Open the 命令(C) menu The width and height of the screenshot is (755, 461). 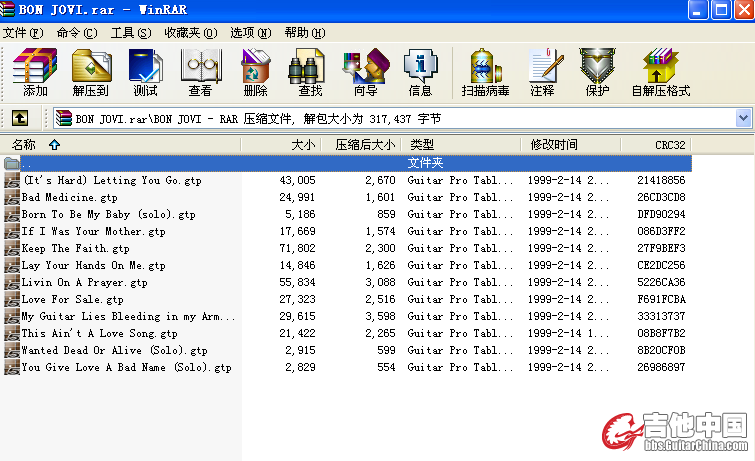(77, 33)
